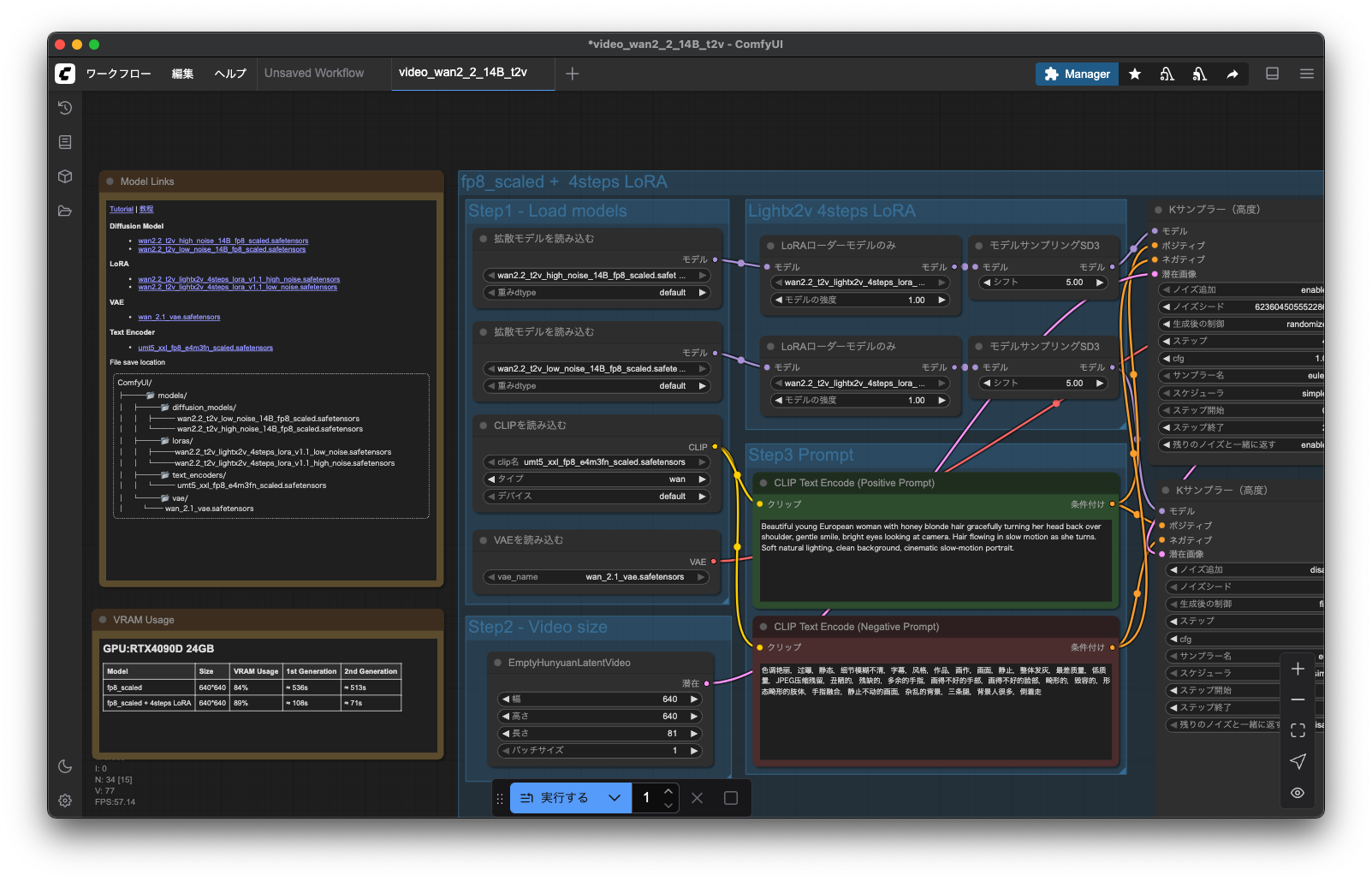Screen dimensions: 1372x881
Task: Click the right arrow on 幅
Action: click(x=694, y=699)
